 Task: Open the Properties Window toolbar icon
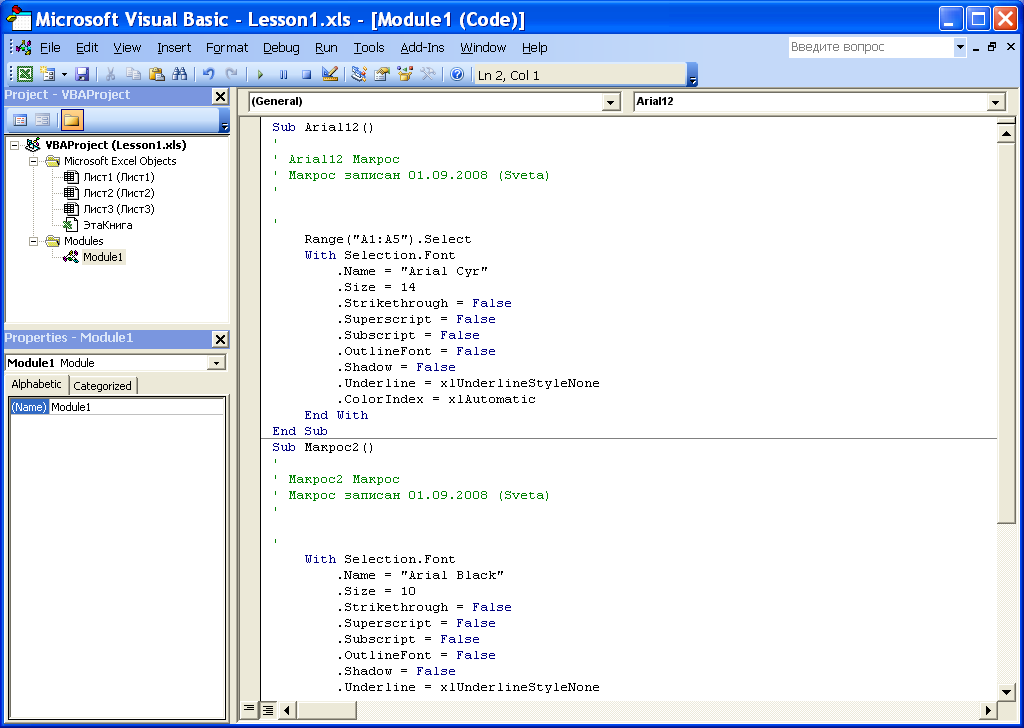(x=381, y=74)
